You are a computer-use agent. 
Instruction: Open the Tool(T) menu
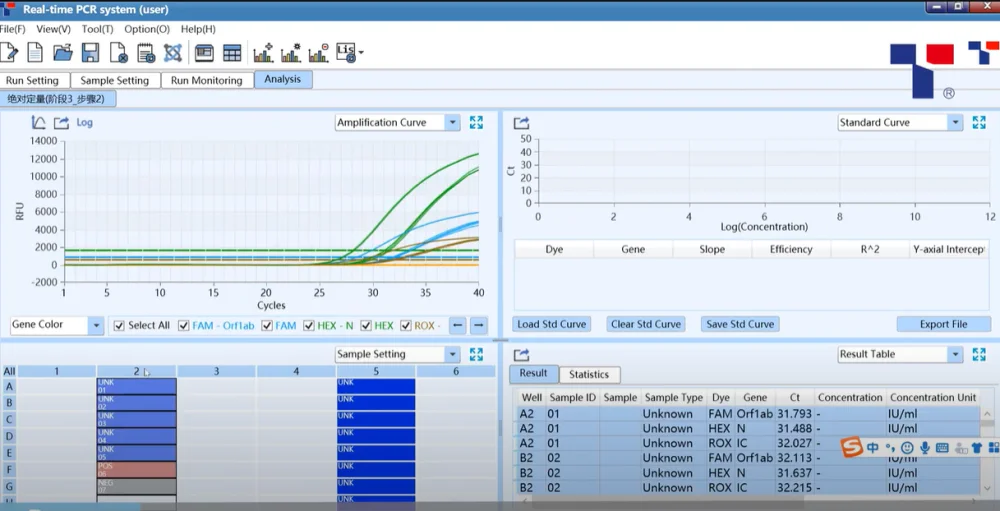tap(98, 29)
